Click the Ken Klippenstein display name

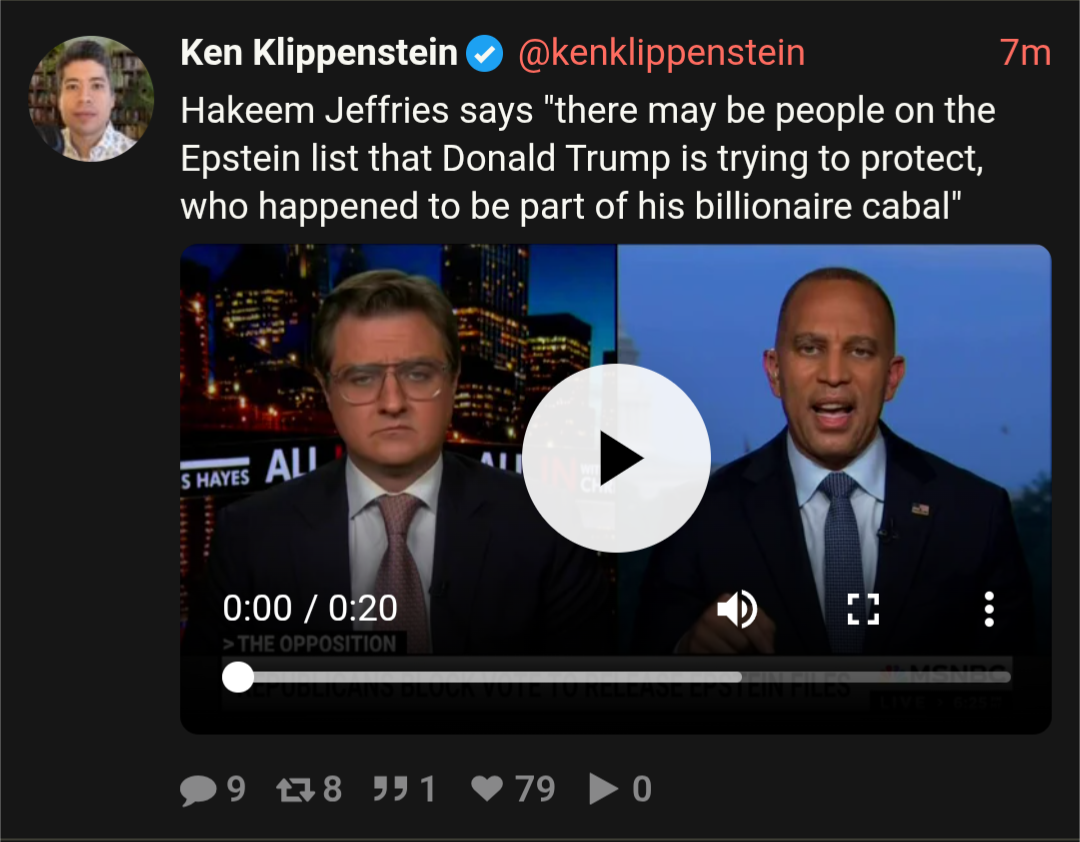point(319,53)
